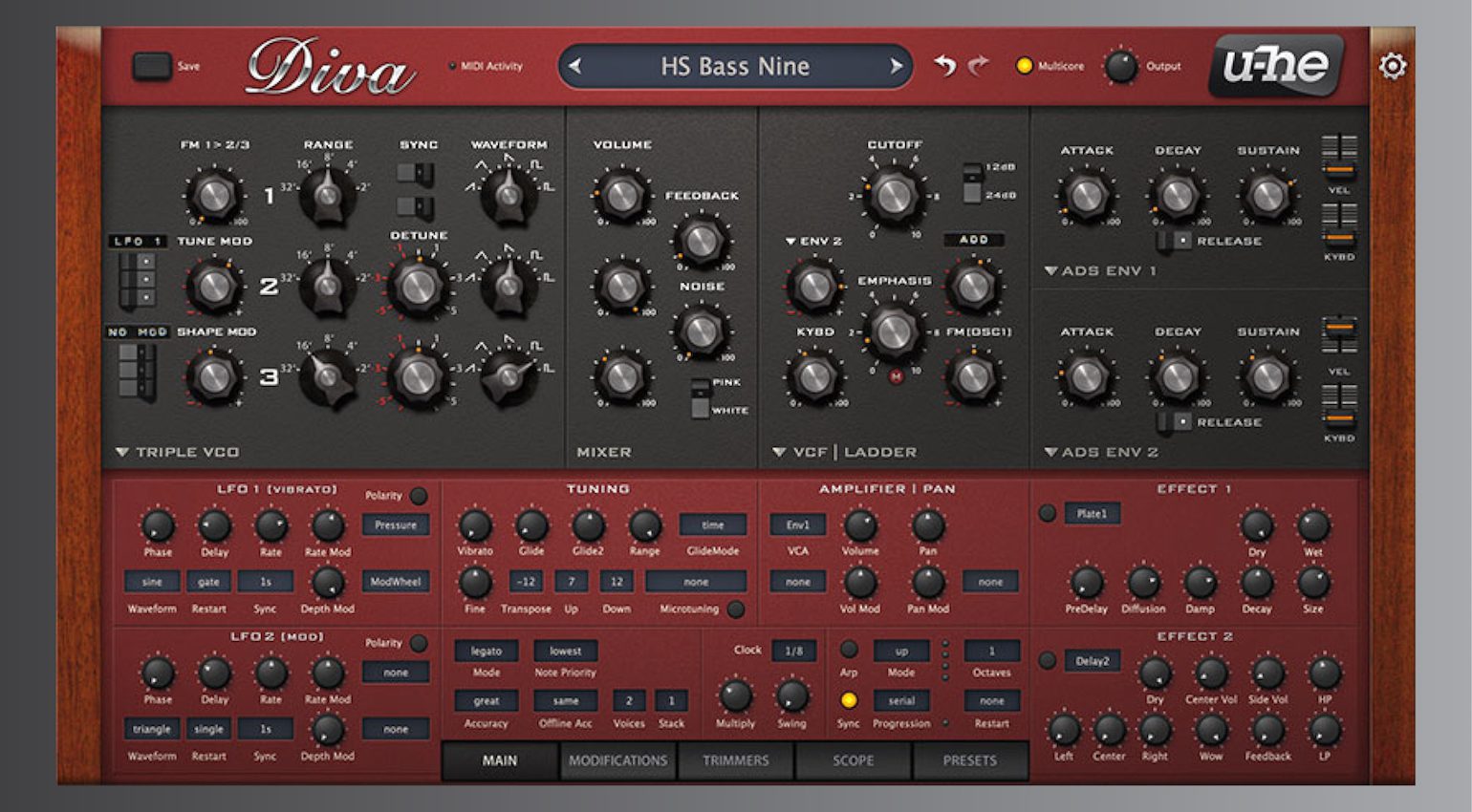Expand the VCF Ladder filter type menu
The image size is (1472, 812).
point(845,452)
